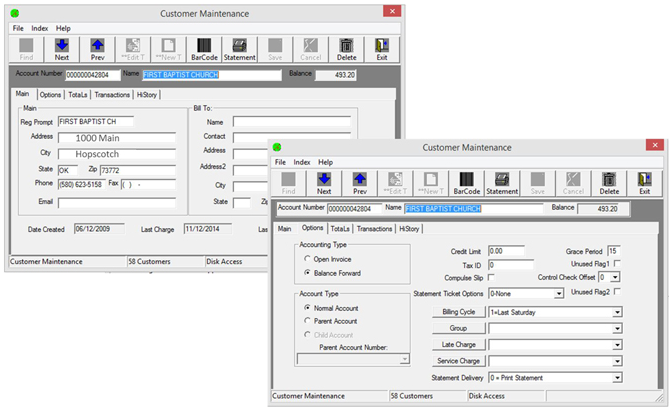Switch to Transactions tab in front window
Image resolution: width=672 pixels, height=410 pixels.
374,229
